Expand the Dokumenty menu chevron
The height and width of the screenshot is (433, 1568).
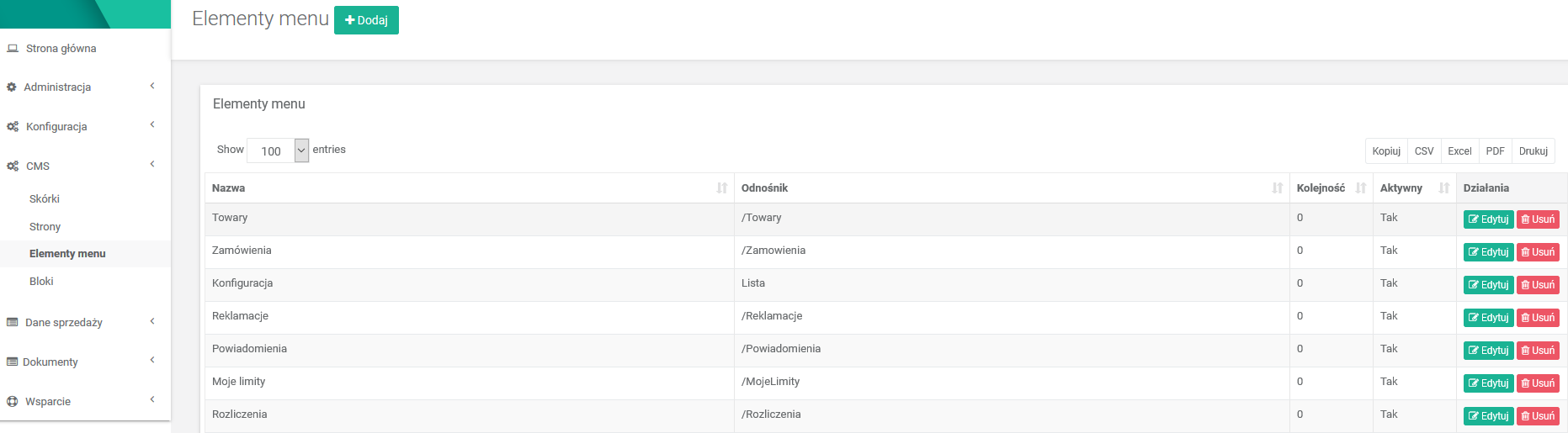click(x=152, y=361)
